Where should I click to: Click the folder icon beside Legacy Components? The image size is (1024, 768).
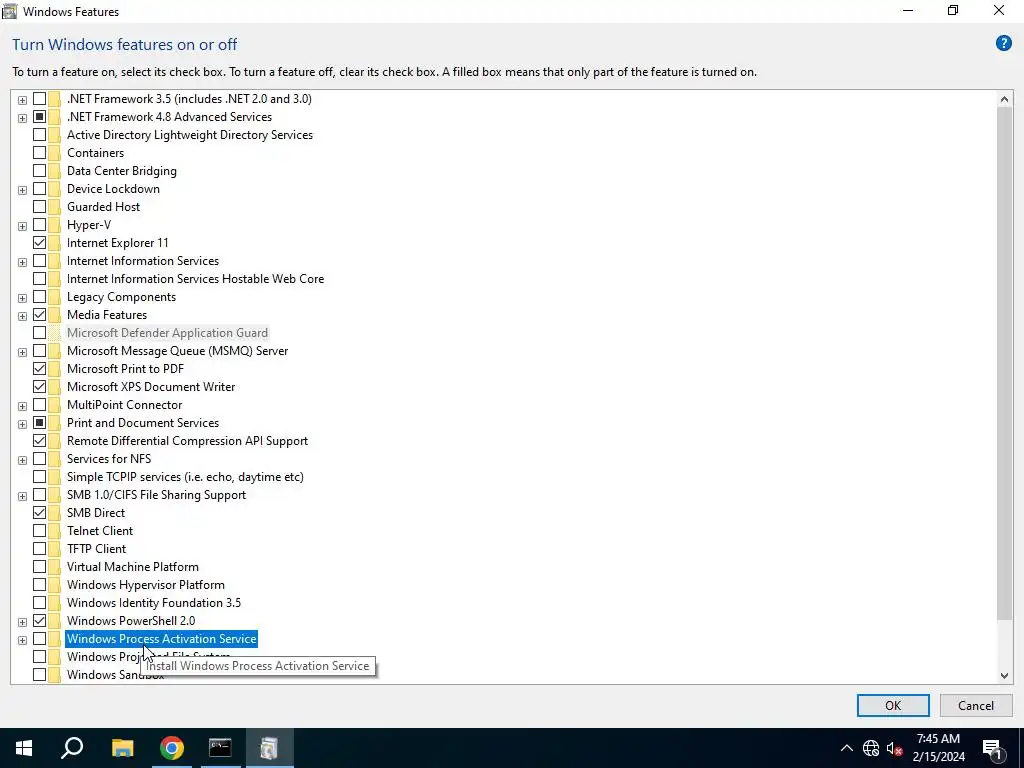click(x=54, y=297)
